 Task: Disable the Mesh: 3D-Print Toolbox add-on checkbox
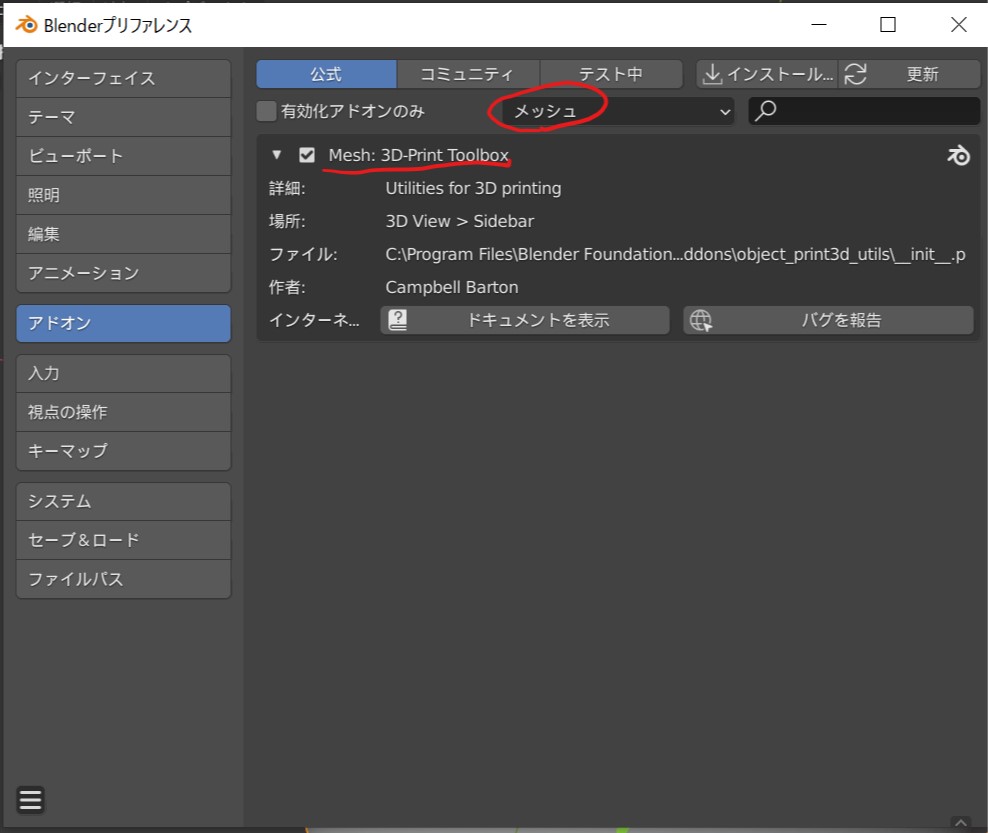point(307,155)
